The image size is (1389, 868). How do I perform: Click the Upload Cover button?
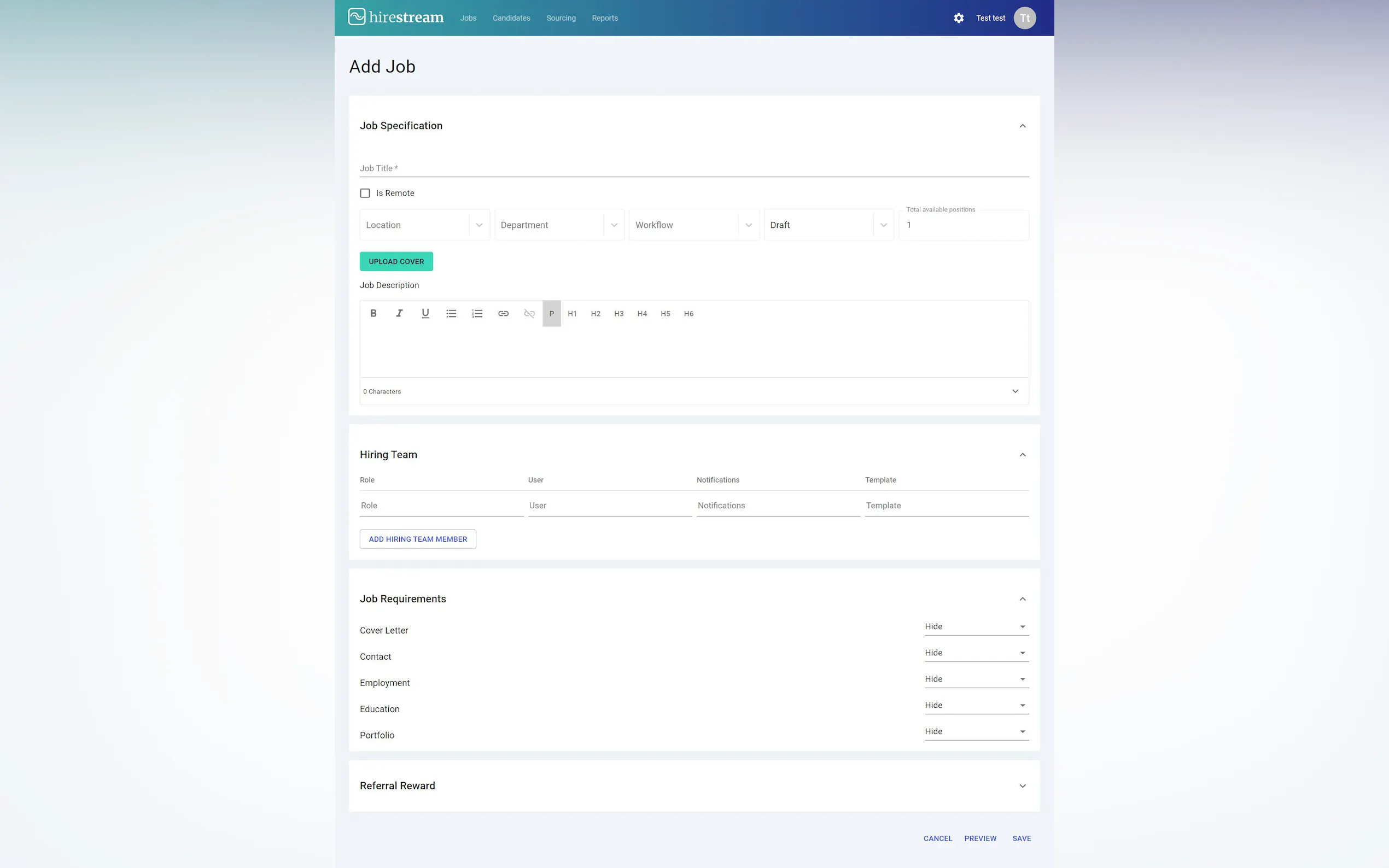[x=396, y=261]
